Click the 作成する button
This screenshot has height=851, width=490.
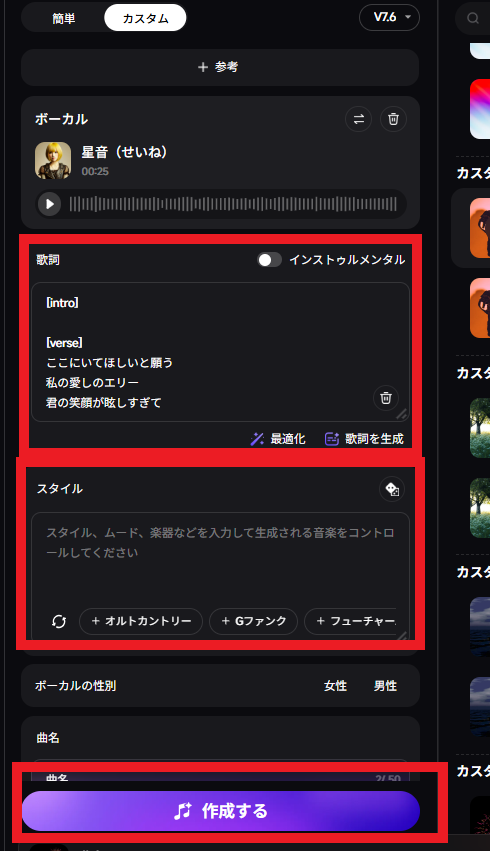[221, 811]
